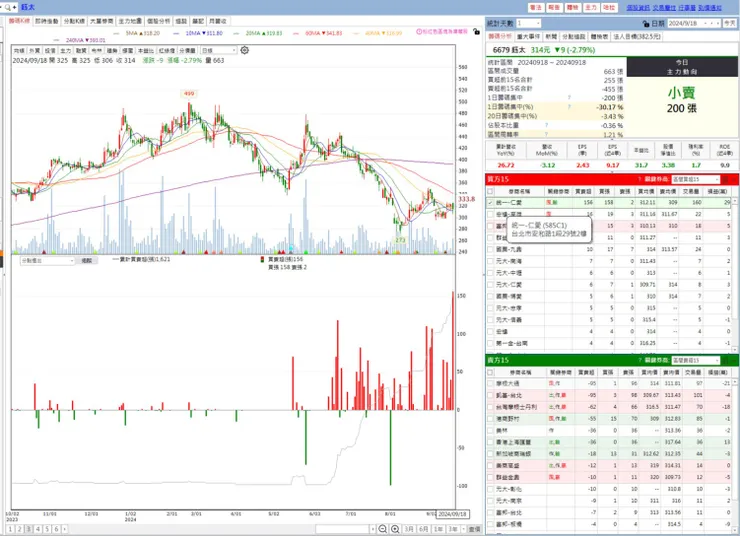Screen dimensions: 740x536
Task: Open the 體檢表 tab
Action: [x=599, y=36]
